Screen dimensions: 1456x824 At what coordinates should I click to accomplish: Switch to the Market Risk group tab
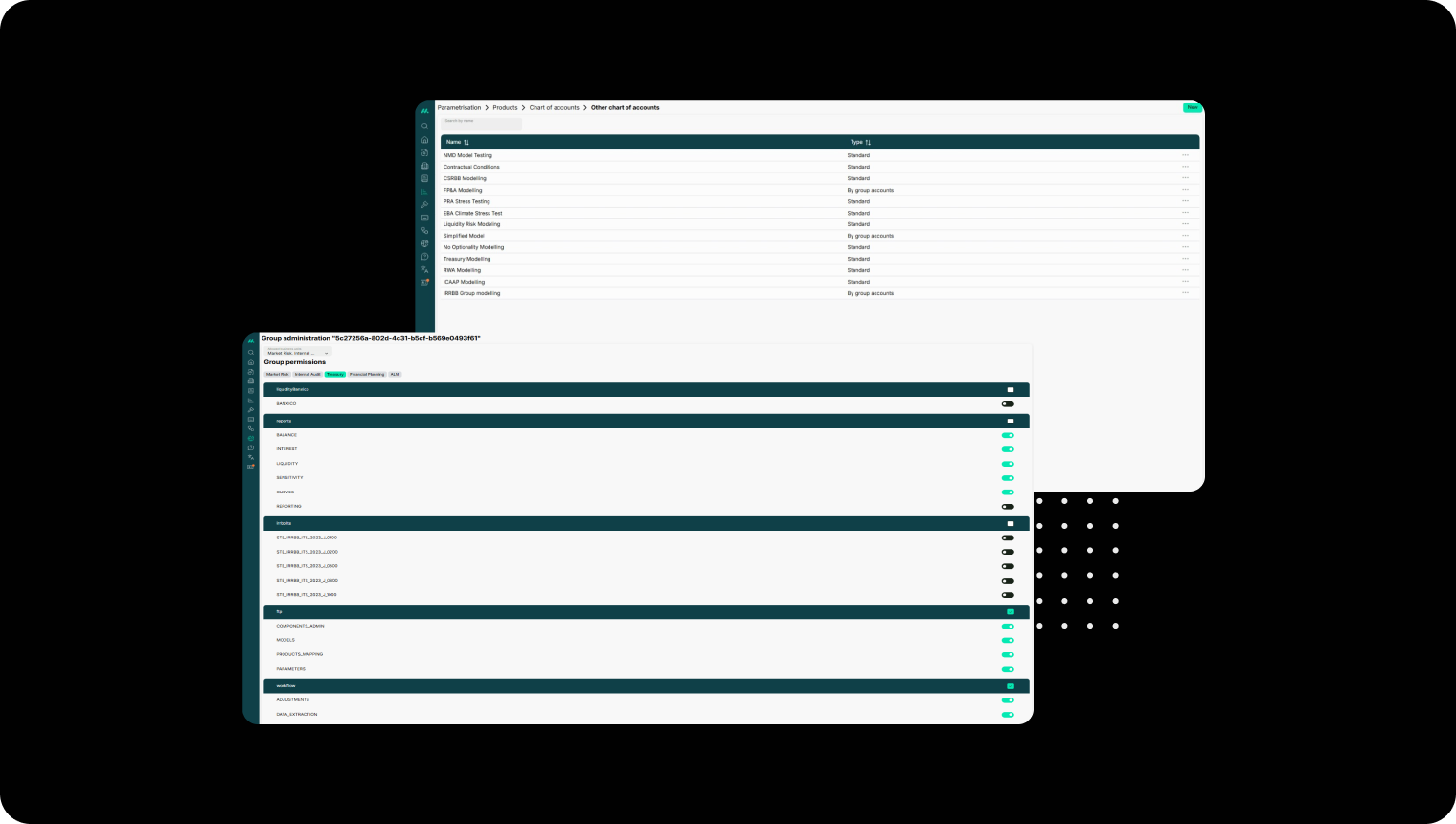click(278, 374)
